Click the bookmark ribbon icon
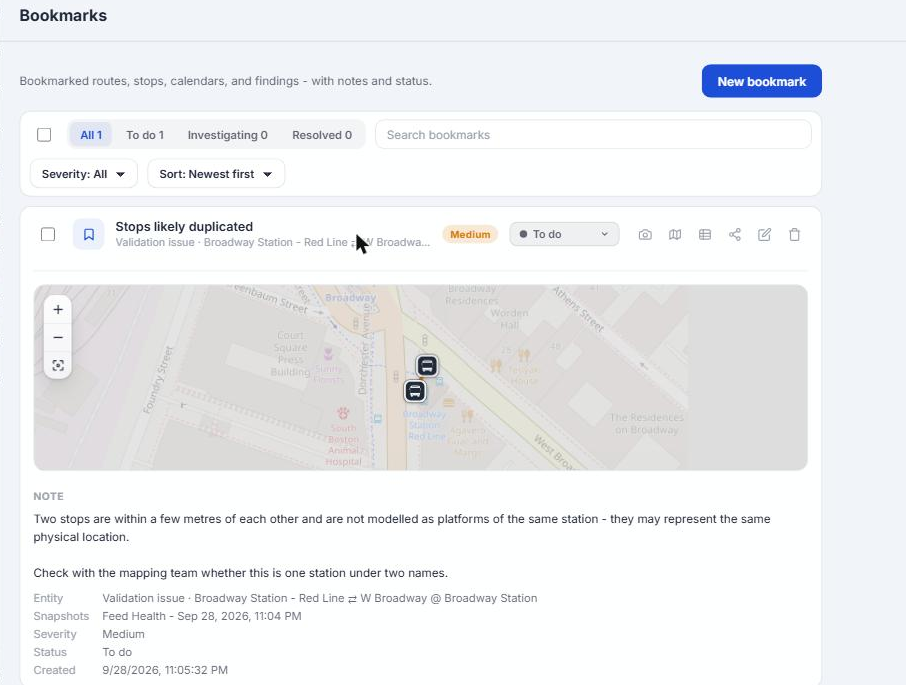906x685 pixels. (88, 234)
